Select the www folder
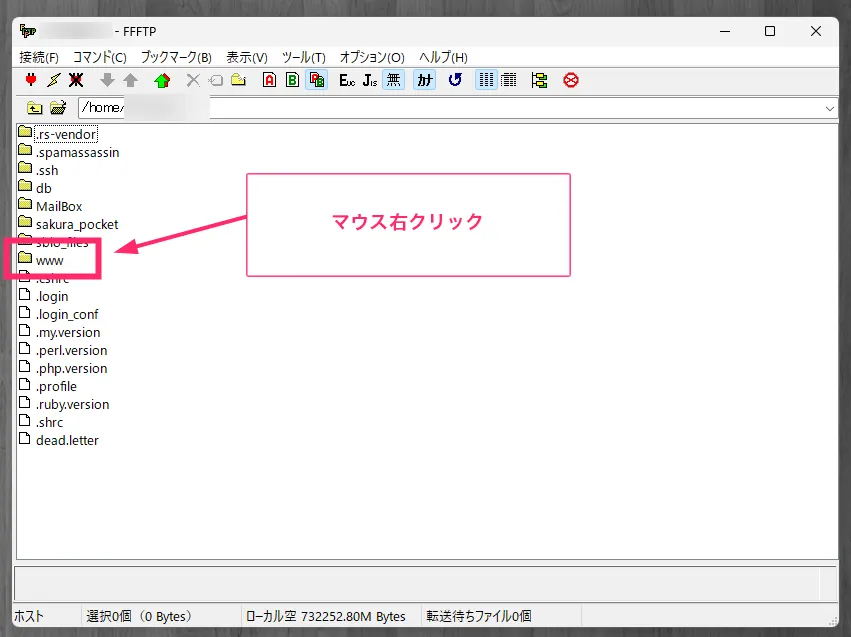The width and height of the screenshot is (851, 637). click(x=49, y=260)
